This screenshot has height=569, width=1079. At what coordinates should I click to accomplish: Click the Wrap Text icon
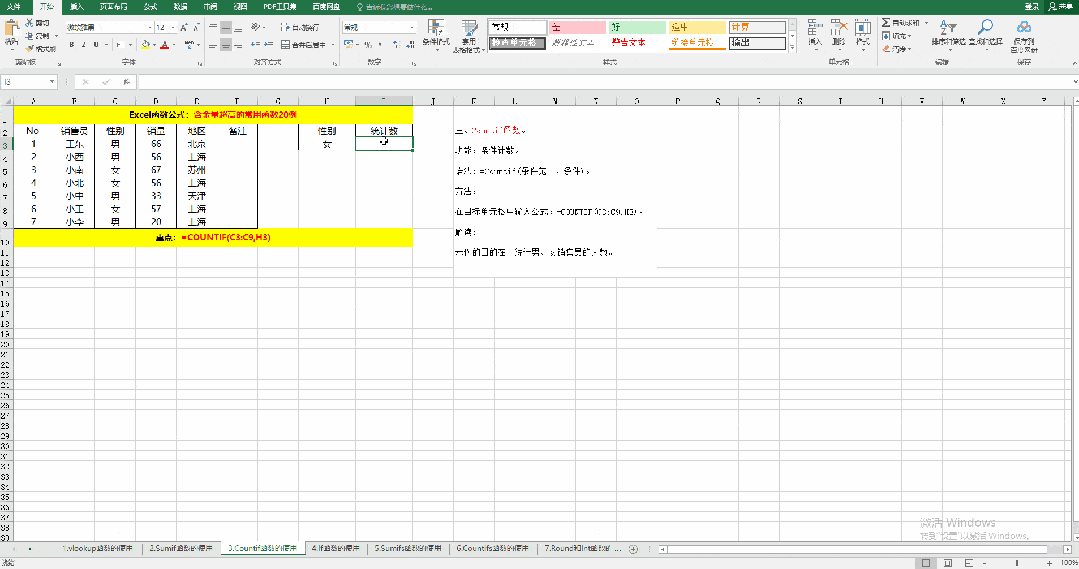click(285, 28)
